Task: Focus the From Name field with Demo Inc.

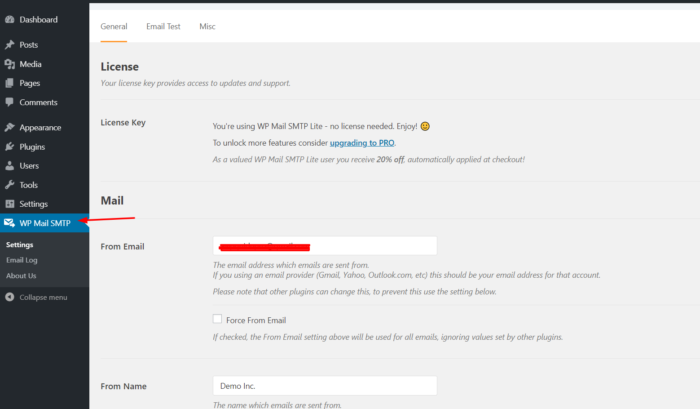Action: click(x=325, y=386)
